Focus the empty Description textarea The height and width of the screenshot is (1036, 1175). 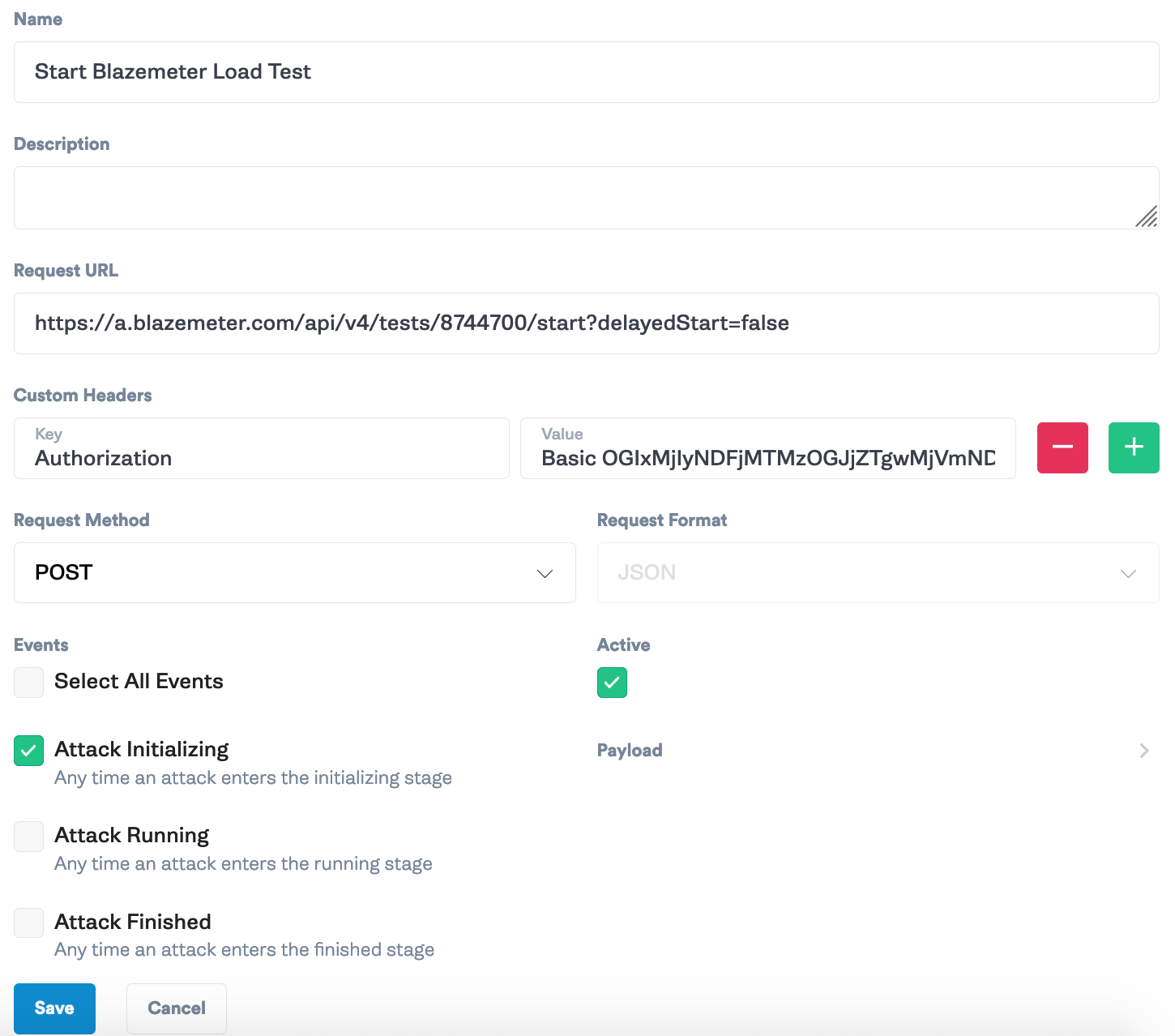587,198
